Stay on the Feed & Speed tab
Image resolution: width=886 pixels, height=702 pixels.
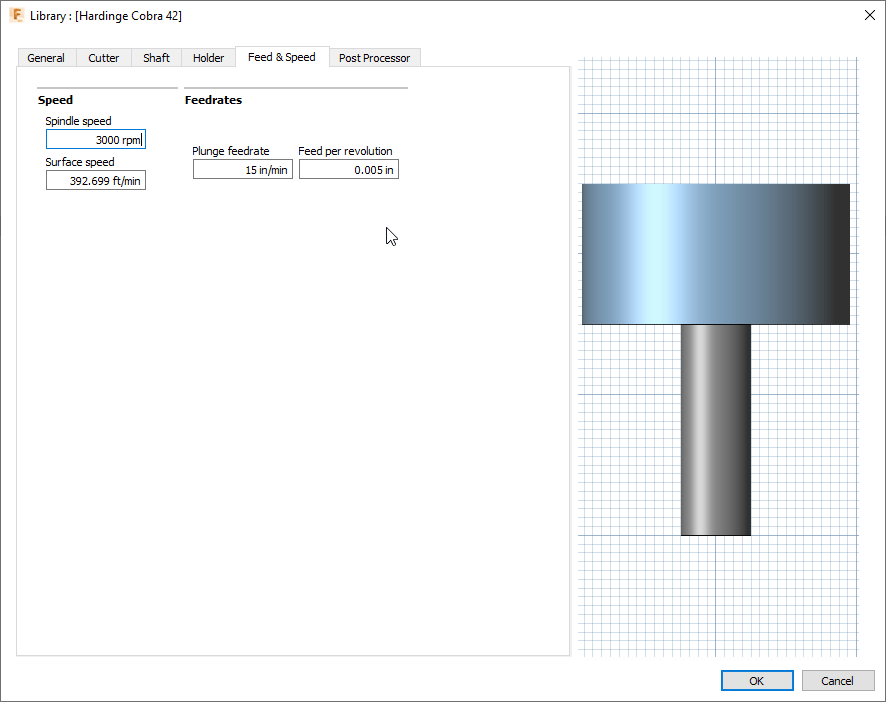click(282, 57)
